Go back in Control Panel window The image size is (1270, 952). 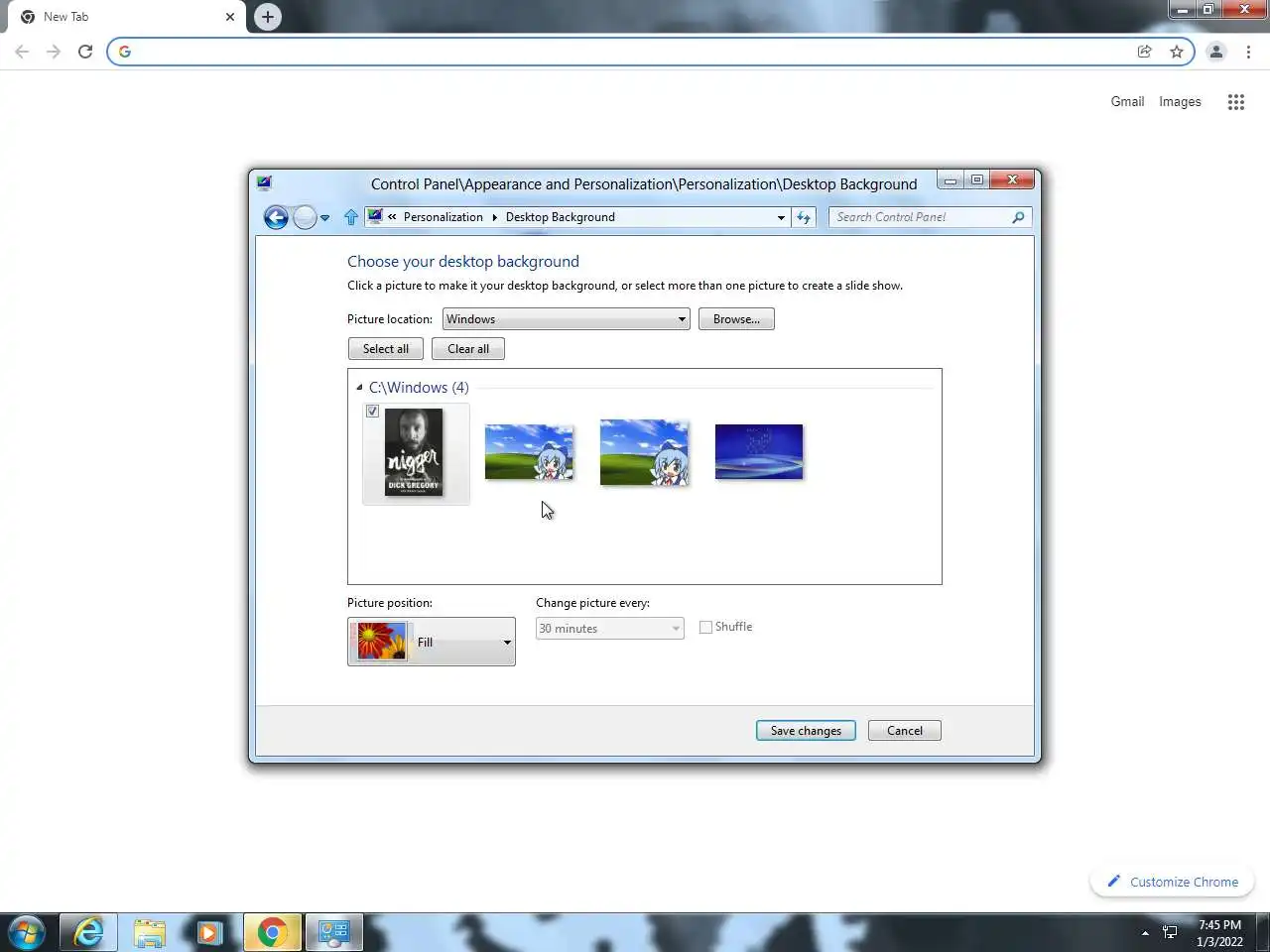click(276, 217)
